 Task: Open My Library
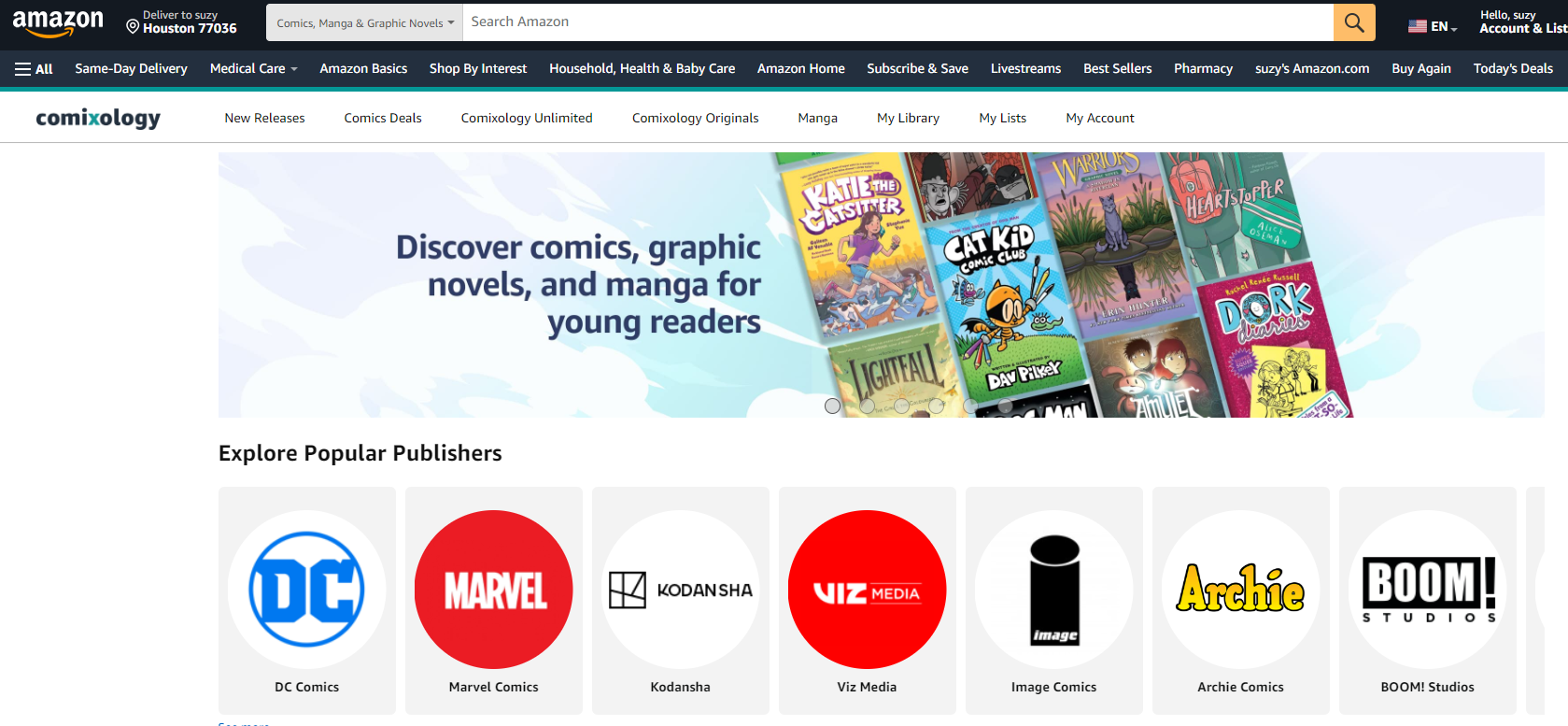click(x=909, y=119)
